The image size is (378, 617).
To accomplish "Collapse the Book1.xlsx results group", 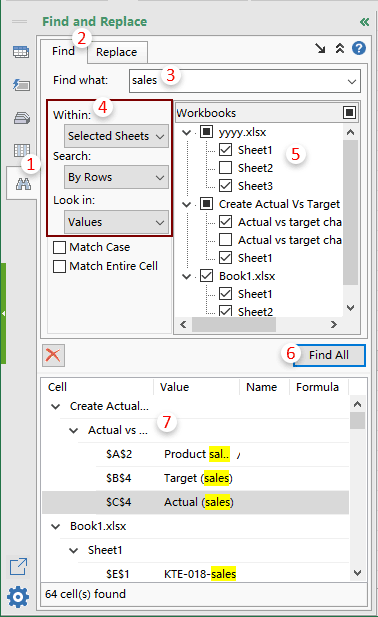I will coord(56,526).
